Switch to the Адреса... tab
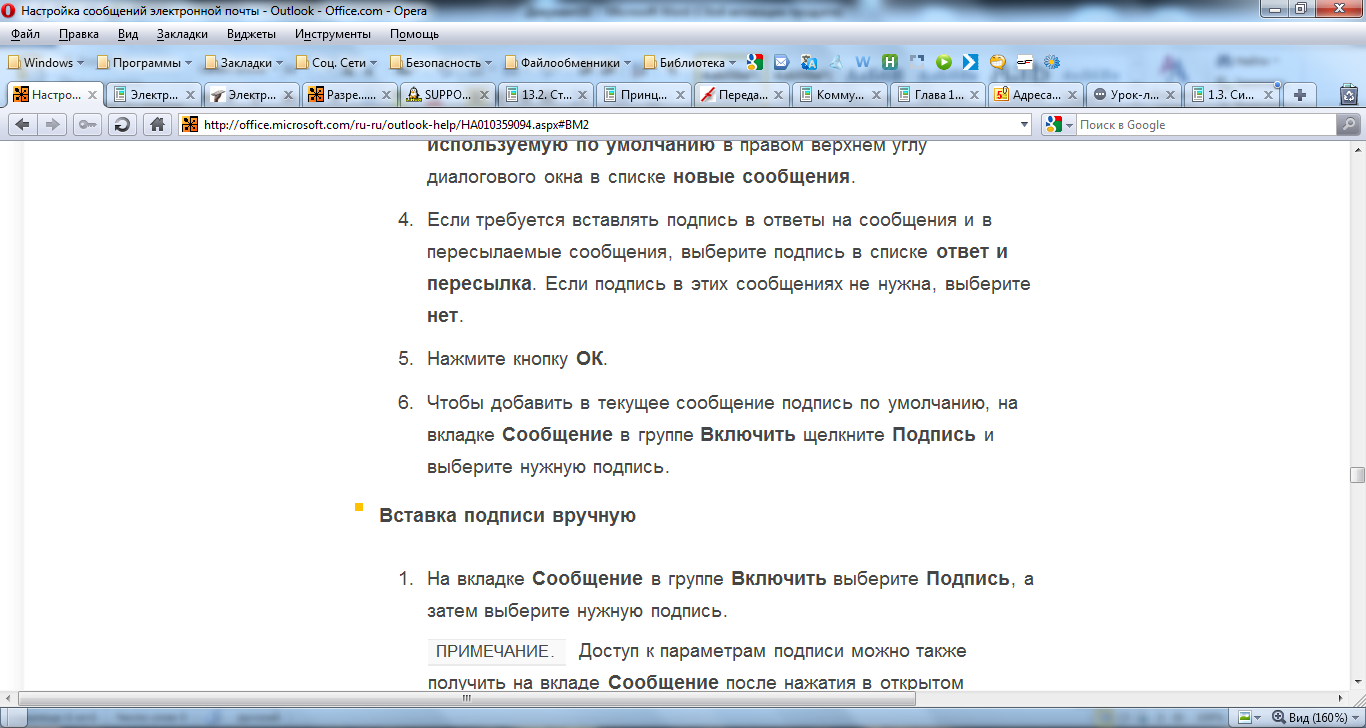Viewport: 1366px width, 728px height. (1035, 95)
